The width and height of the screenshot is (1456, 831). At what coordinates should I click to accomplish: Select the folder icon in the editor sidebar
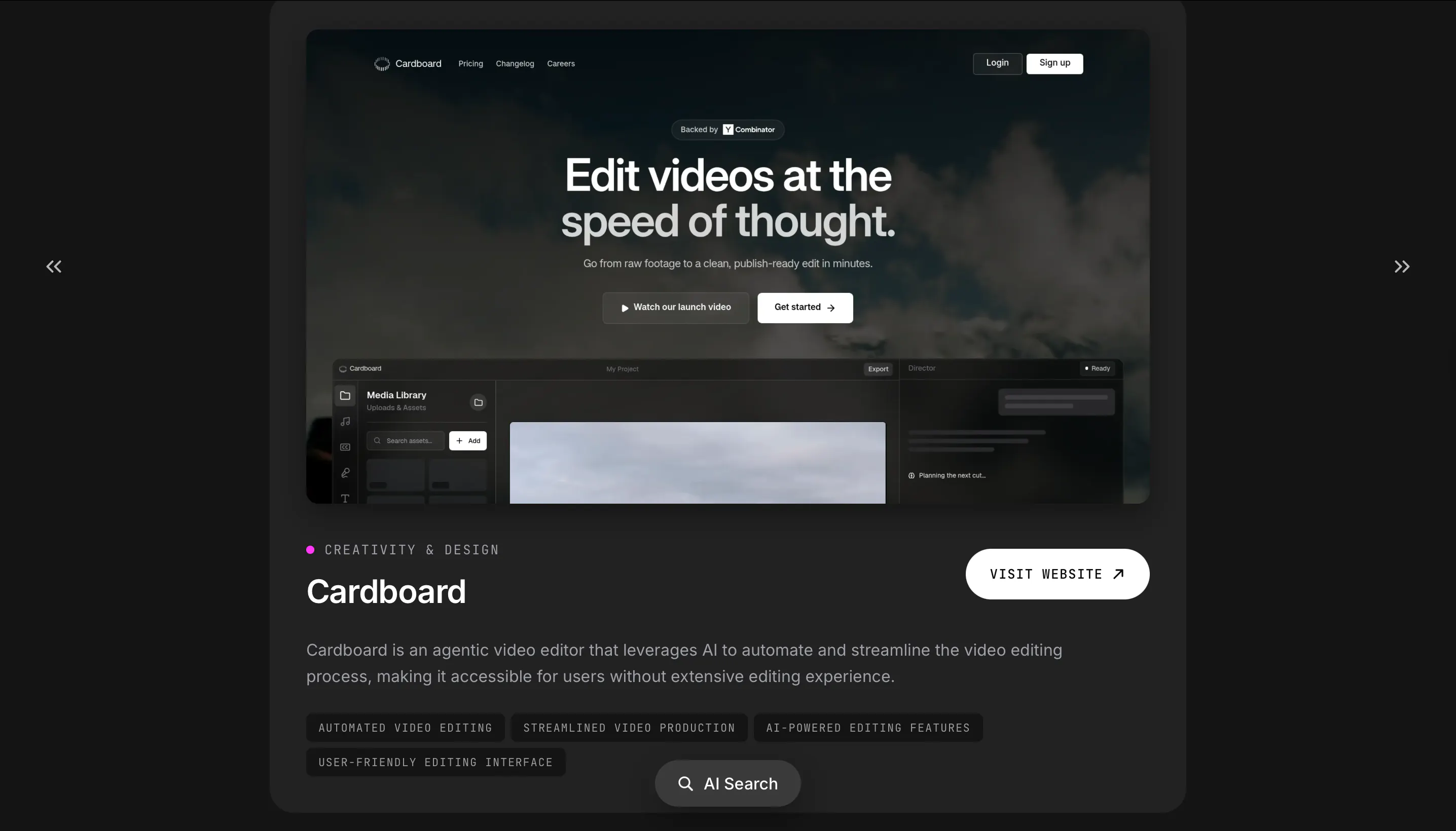click(345, 396)
